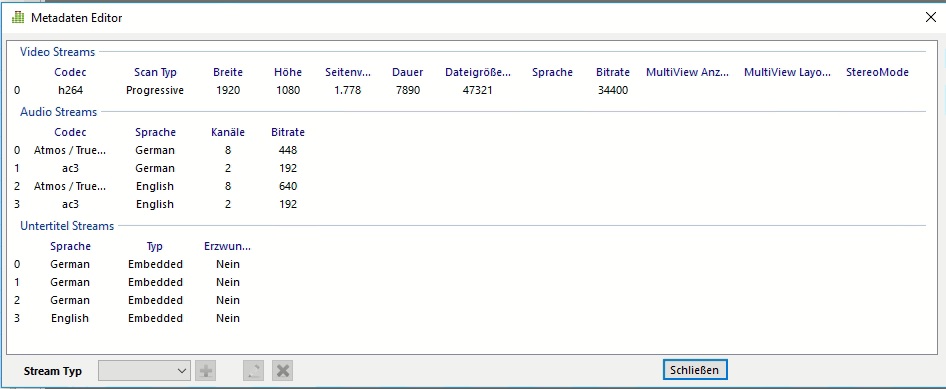The height and width of the screenshot is (389, 946).
Task: Click the add stream plus icon
Action: [x=206, y=371]
